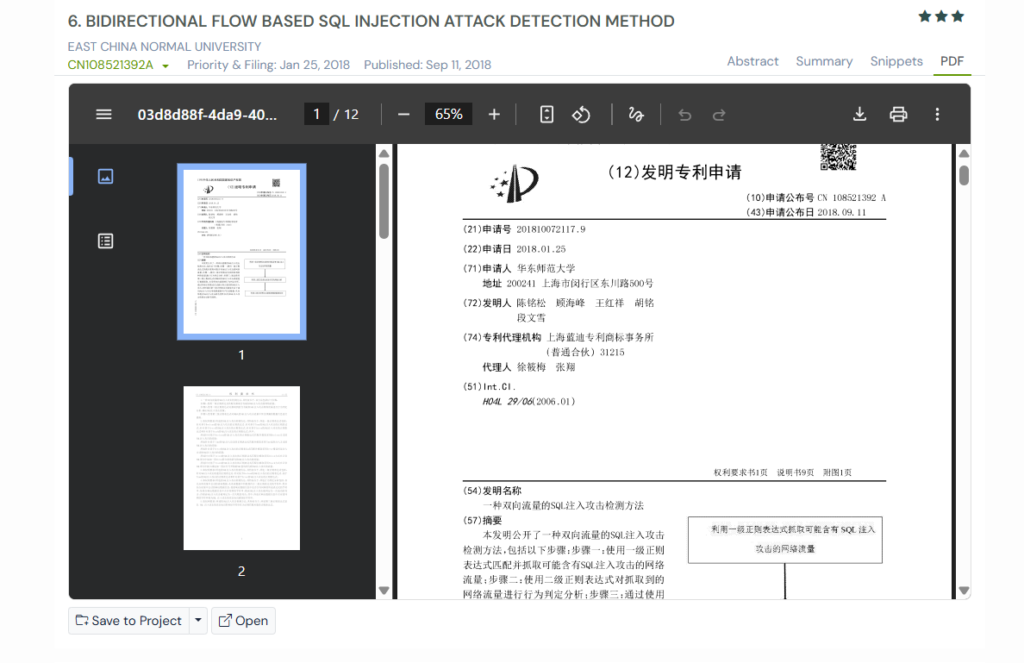Open the PDF viewer hamburger menu
This screenshot has height=663, width=1024.
[x=104, y=114]
